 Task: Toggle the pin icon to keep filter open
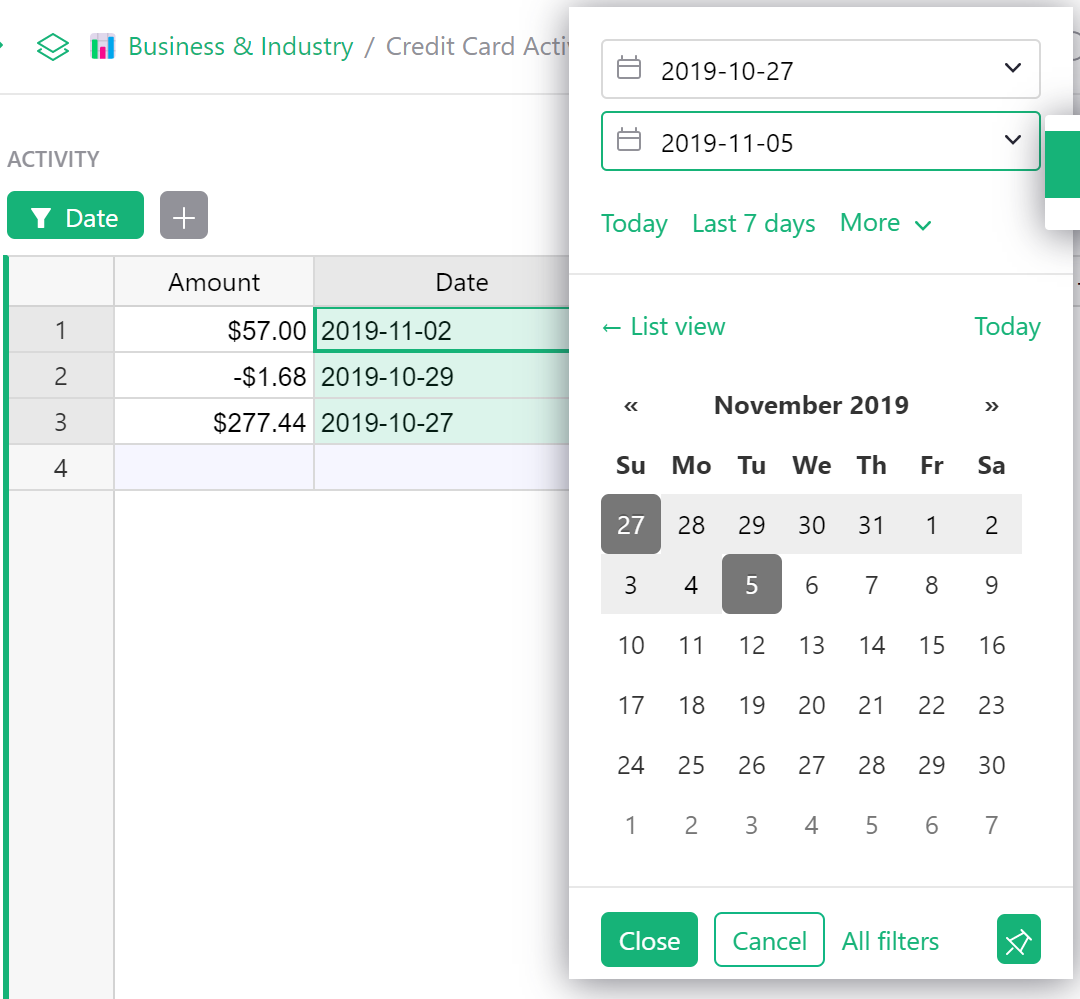click(x=1018, y=939)
